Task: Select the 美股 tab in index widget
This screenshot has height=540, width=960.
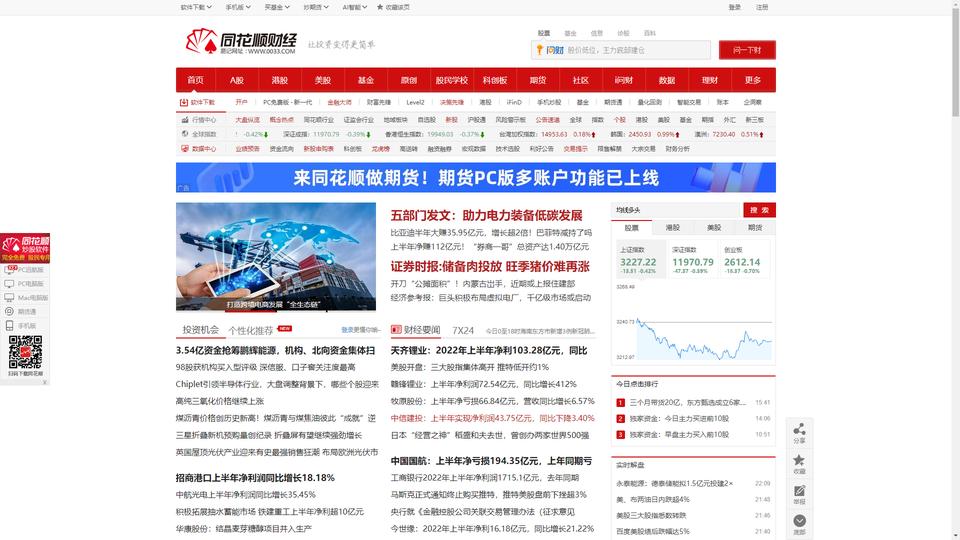Action: (x=714, y=228)
